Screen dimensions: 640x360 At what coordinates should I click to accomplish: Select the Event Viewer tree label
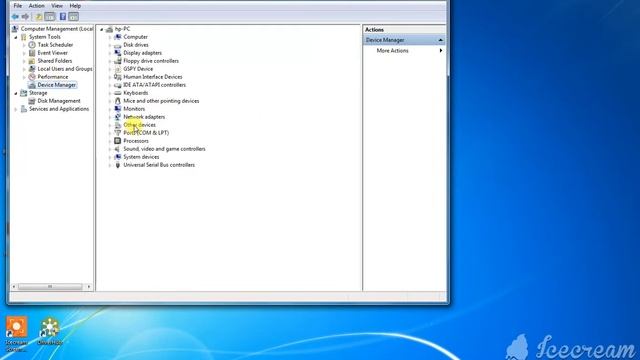tap(53, 53)
